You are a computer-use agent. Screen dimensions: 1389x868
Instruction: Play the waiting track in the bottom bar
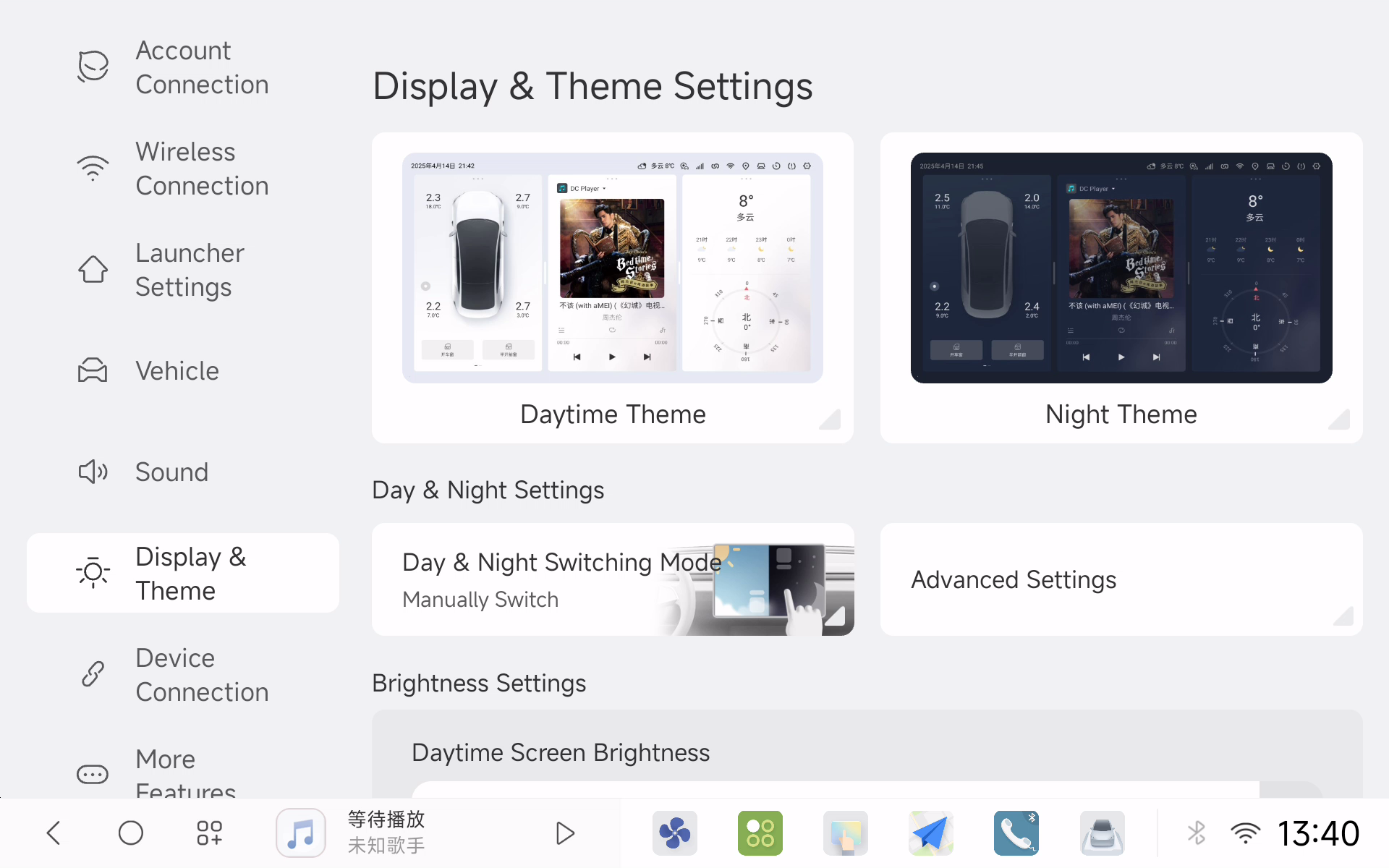[565, 833]
